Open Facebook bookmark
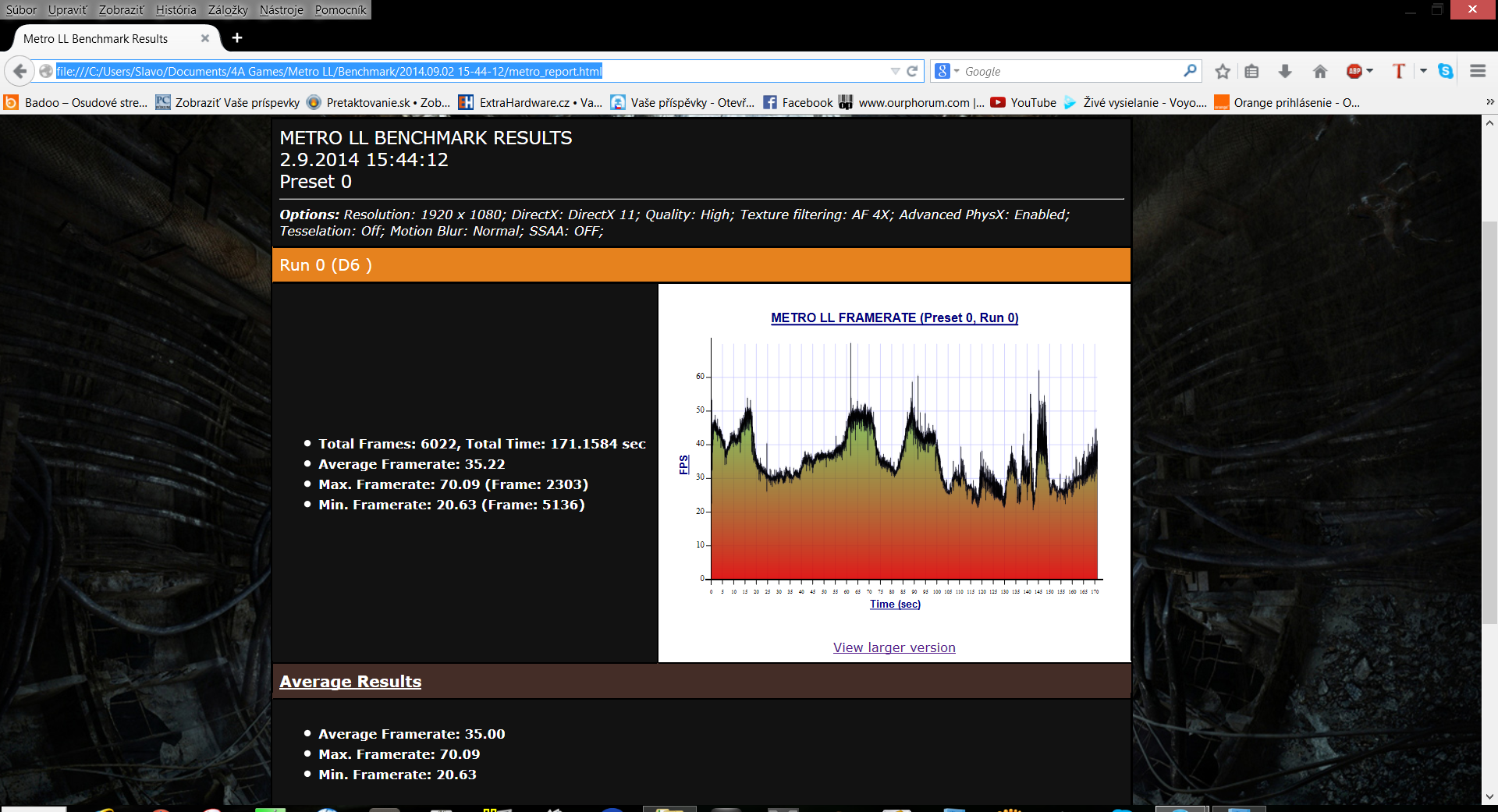This screenshot has width=1498, height=812. (x=797, y=102)
